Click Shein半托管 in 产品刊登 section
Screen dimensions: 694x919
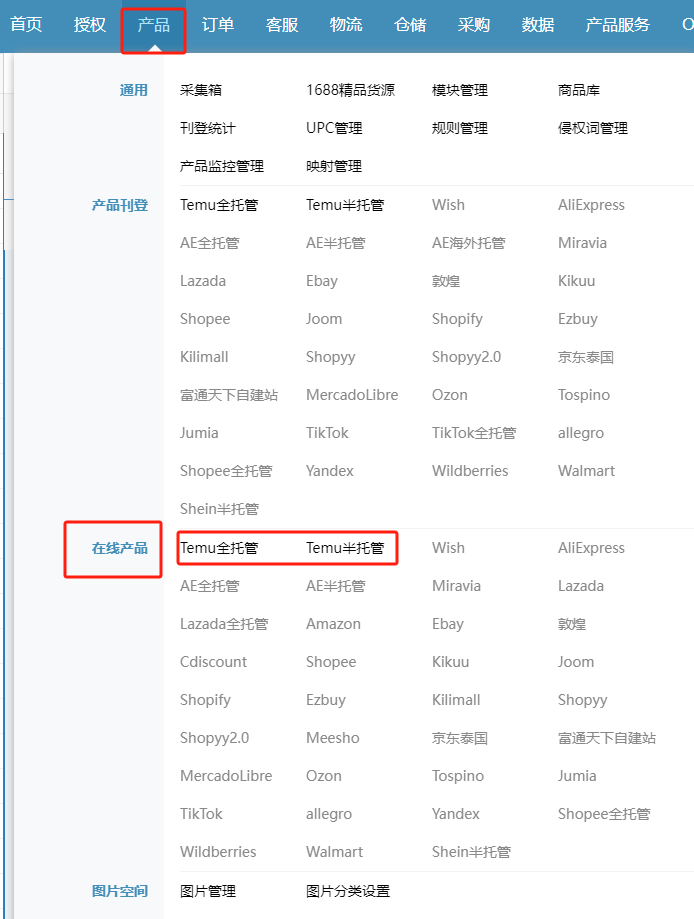point(219,509)
